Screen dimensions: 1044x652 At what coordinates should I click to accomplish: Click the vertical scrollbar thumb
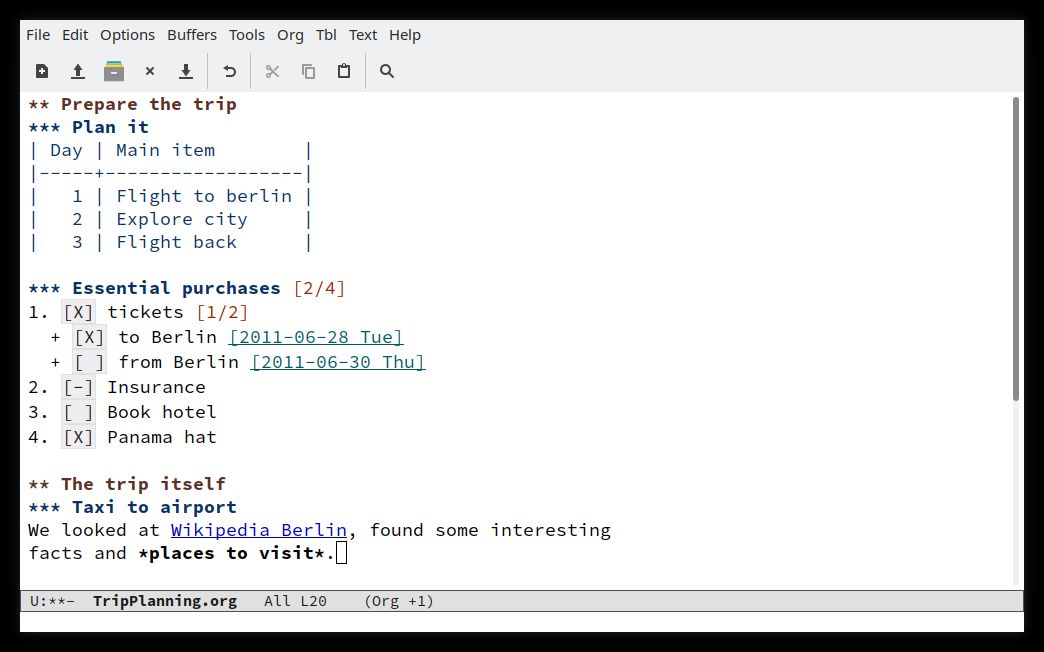(x=1015, y=249)
